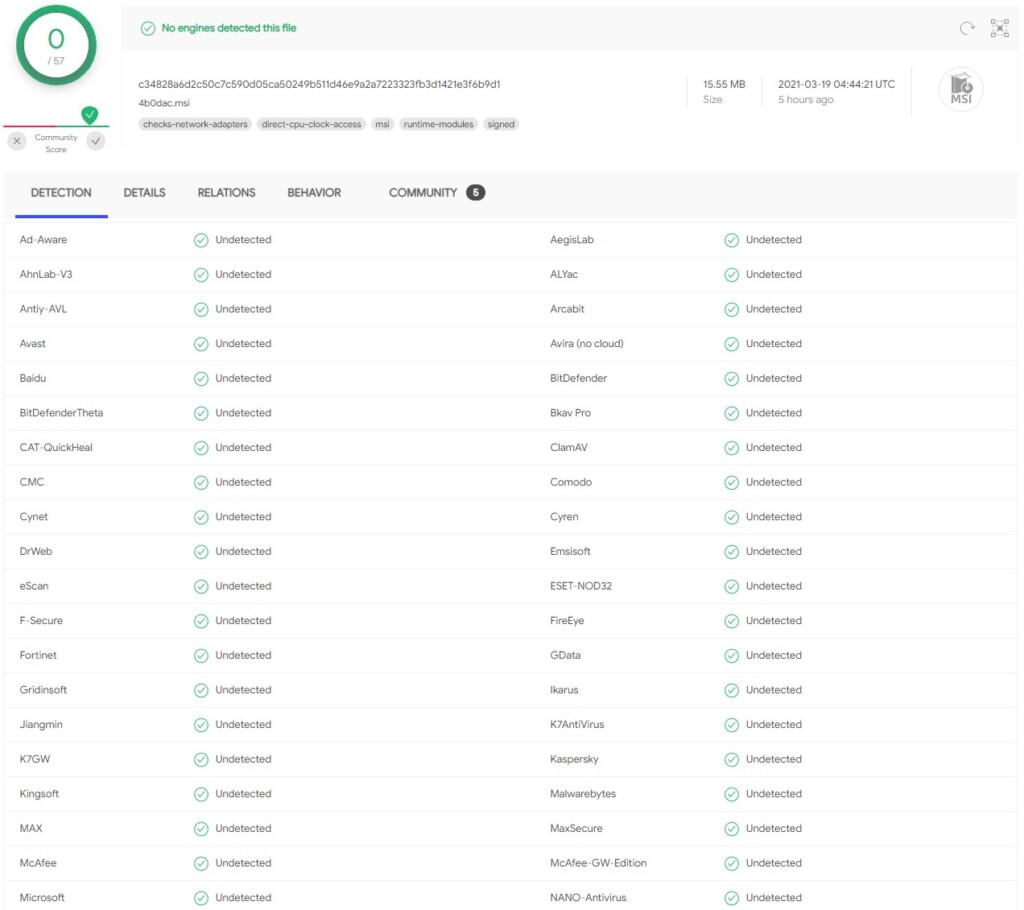Select the Antiy-AVL engine name

click(43, 309)
